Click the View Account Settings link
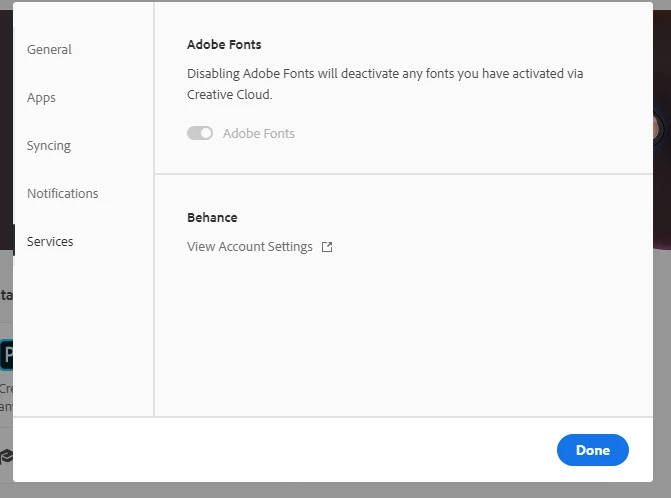 (249, 246)
